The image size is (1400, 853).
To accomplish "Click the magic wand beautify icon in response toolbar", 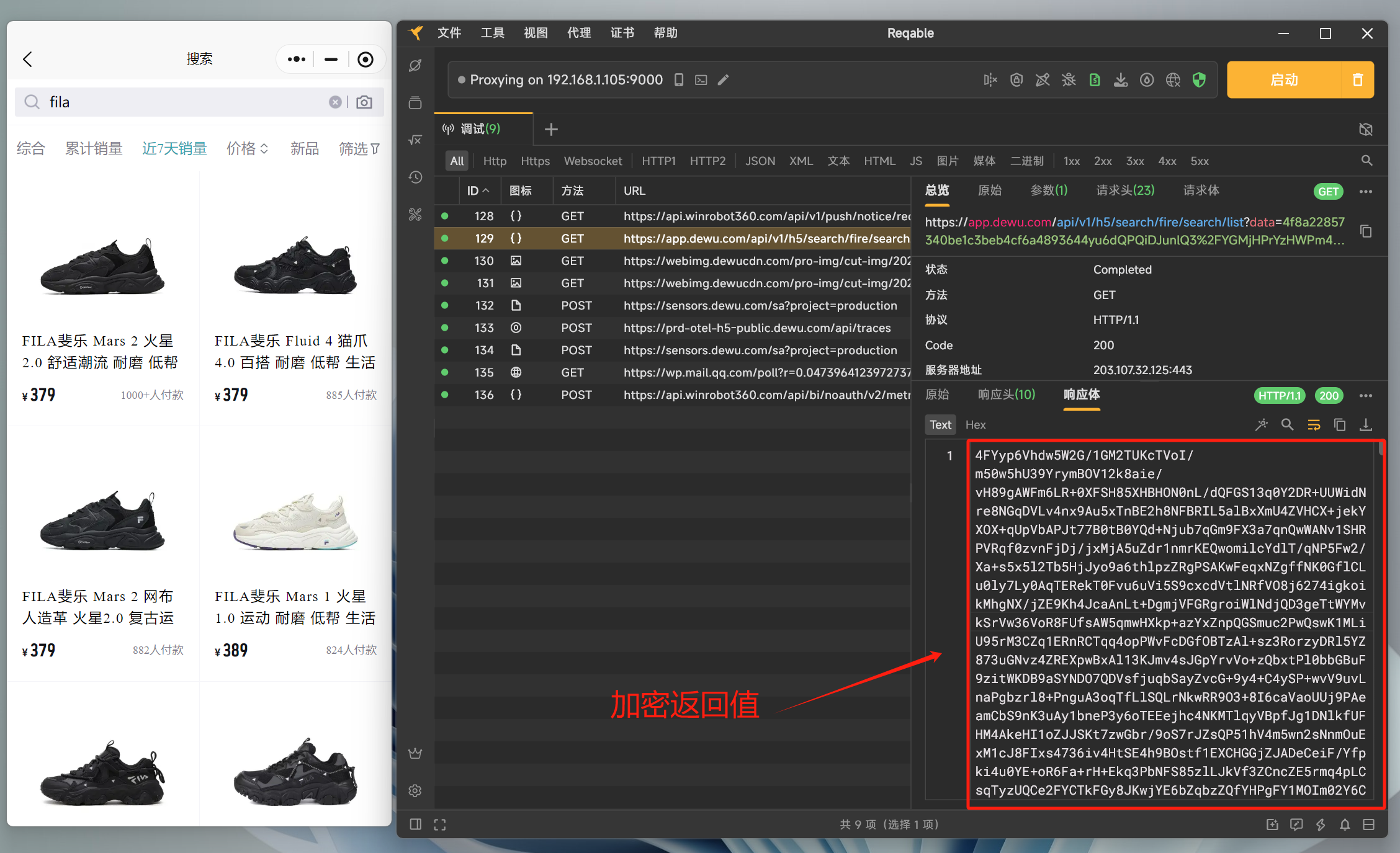I will 1262,425.
